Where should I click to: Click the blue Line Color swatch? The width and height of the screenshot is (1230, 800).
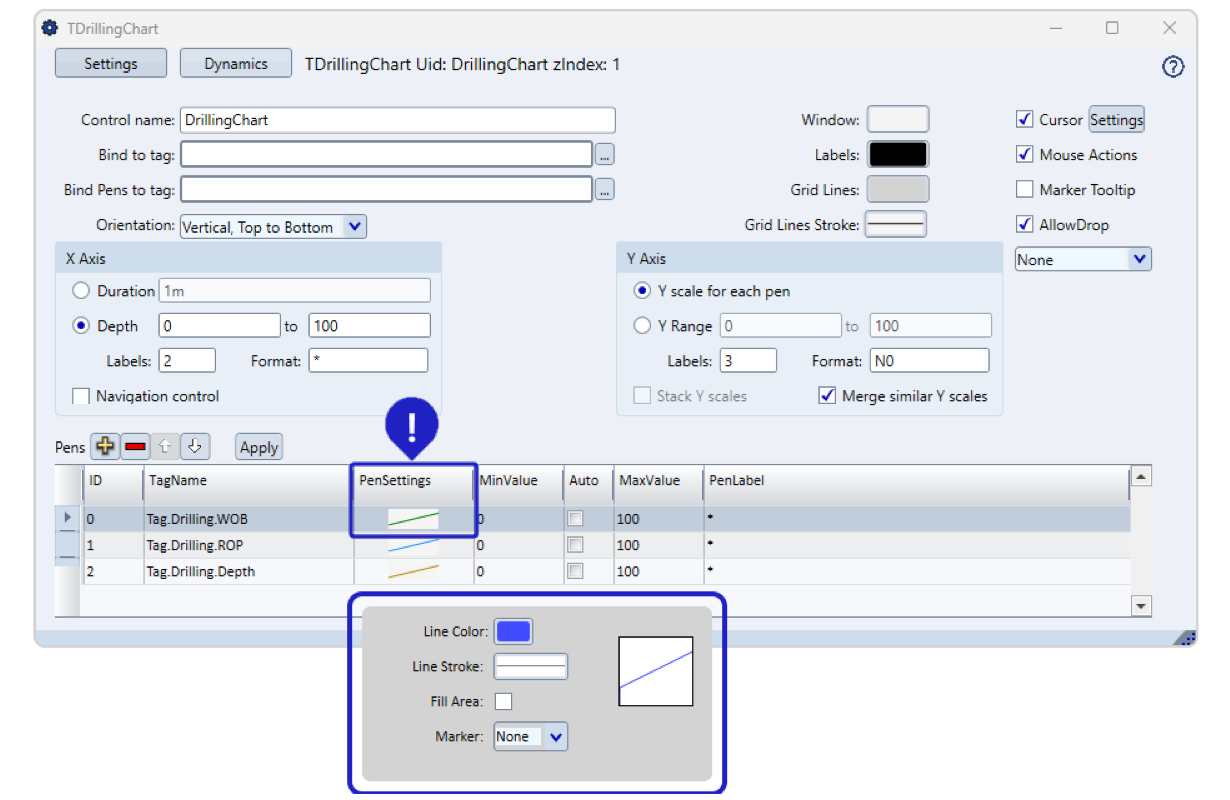tap(514, 631)
